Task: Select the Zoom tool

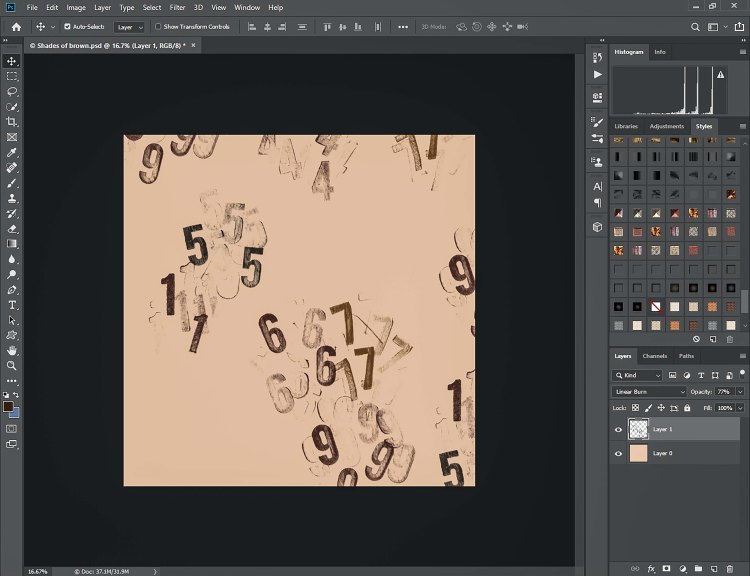Action: click(12, 366)
